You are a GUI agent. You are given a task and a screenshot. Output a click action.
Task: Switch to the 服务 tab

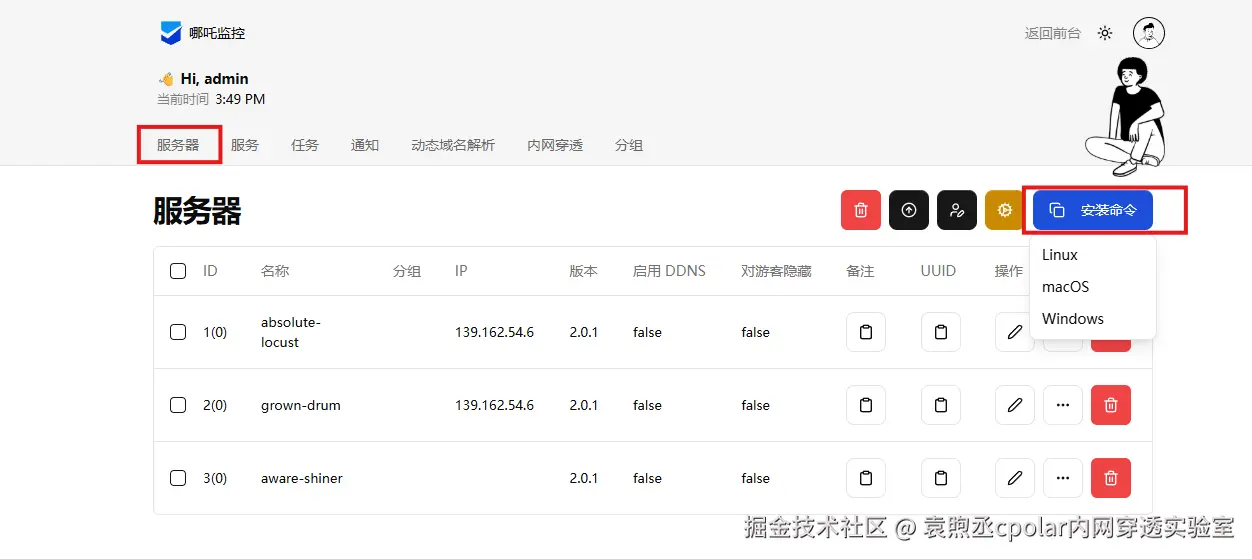(x=245, y=145)
